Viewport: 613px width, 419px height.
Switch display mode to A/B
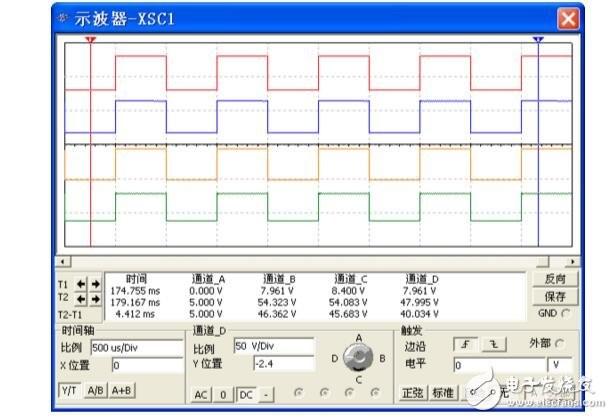point(96,390)
